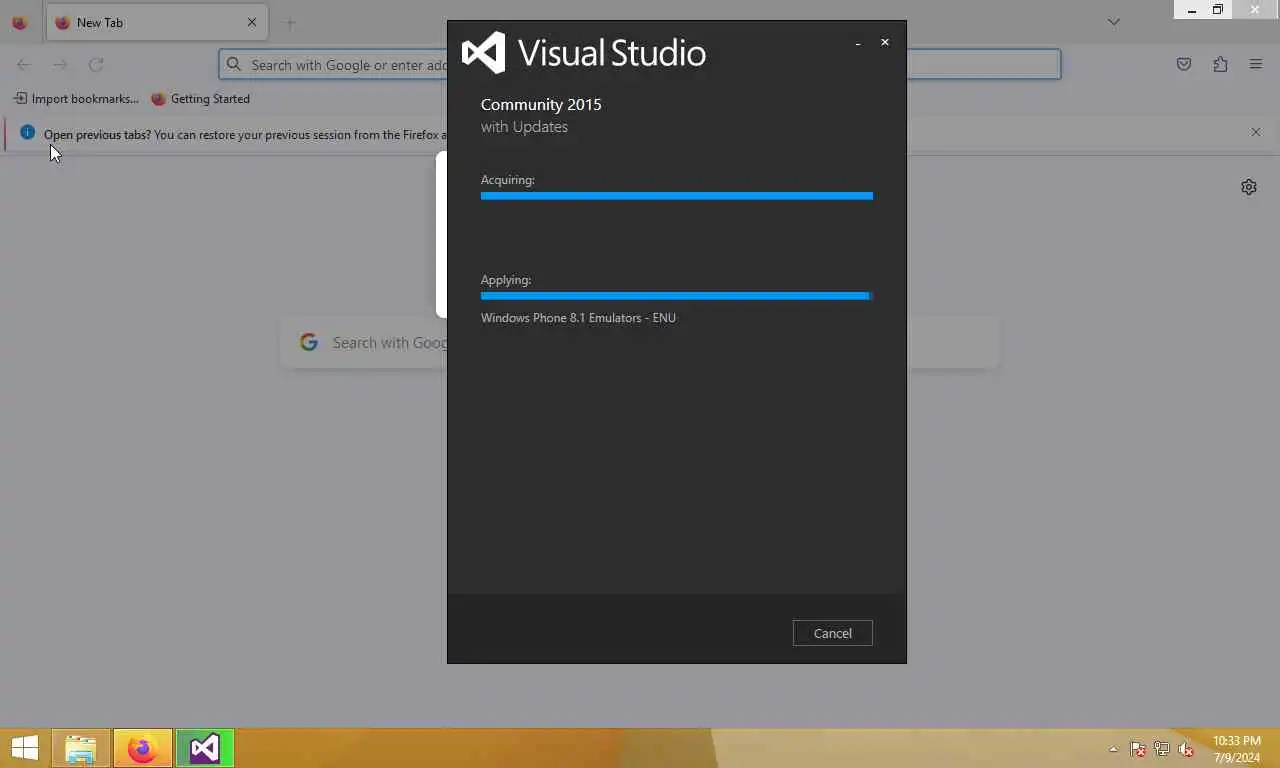1280x768 pixels.
Task: Cancel the Visual Studio installation
Action: (x=832, y=633)
